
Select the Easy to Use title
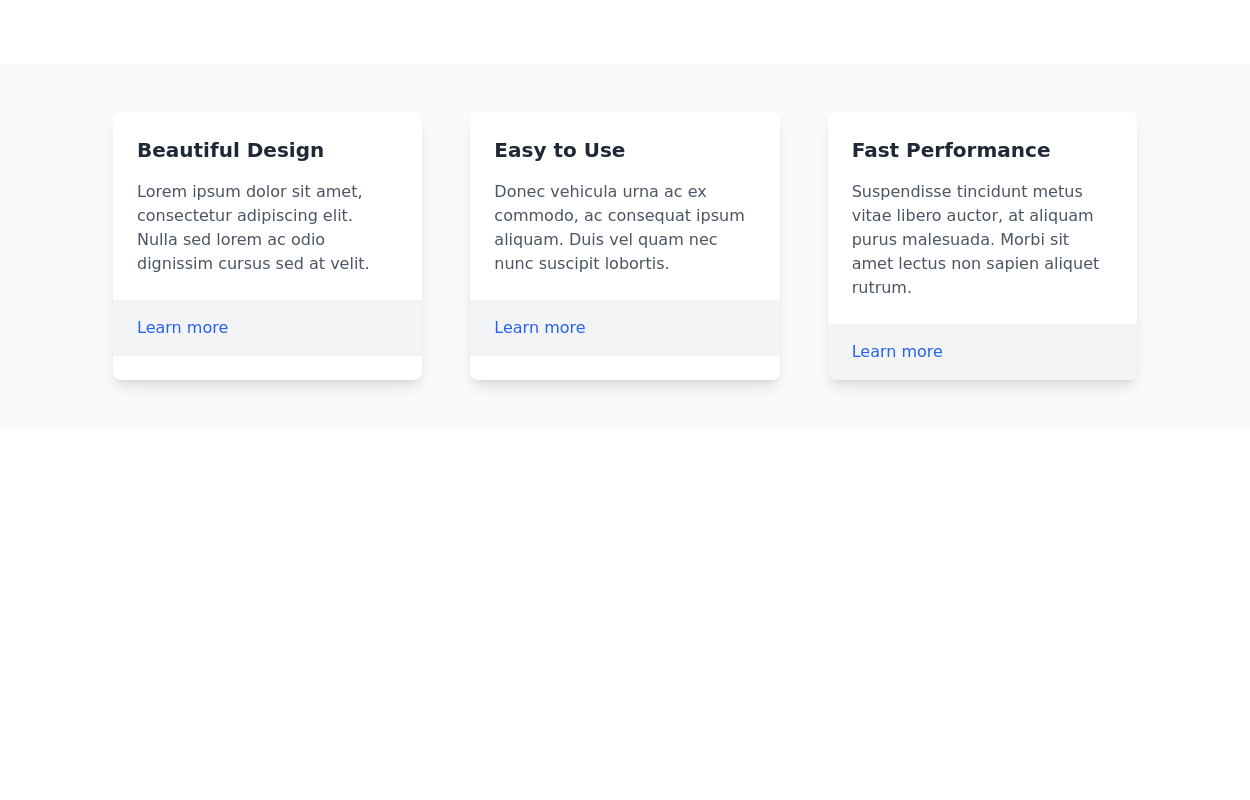559,150
